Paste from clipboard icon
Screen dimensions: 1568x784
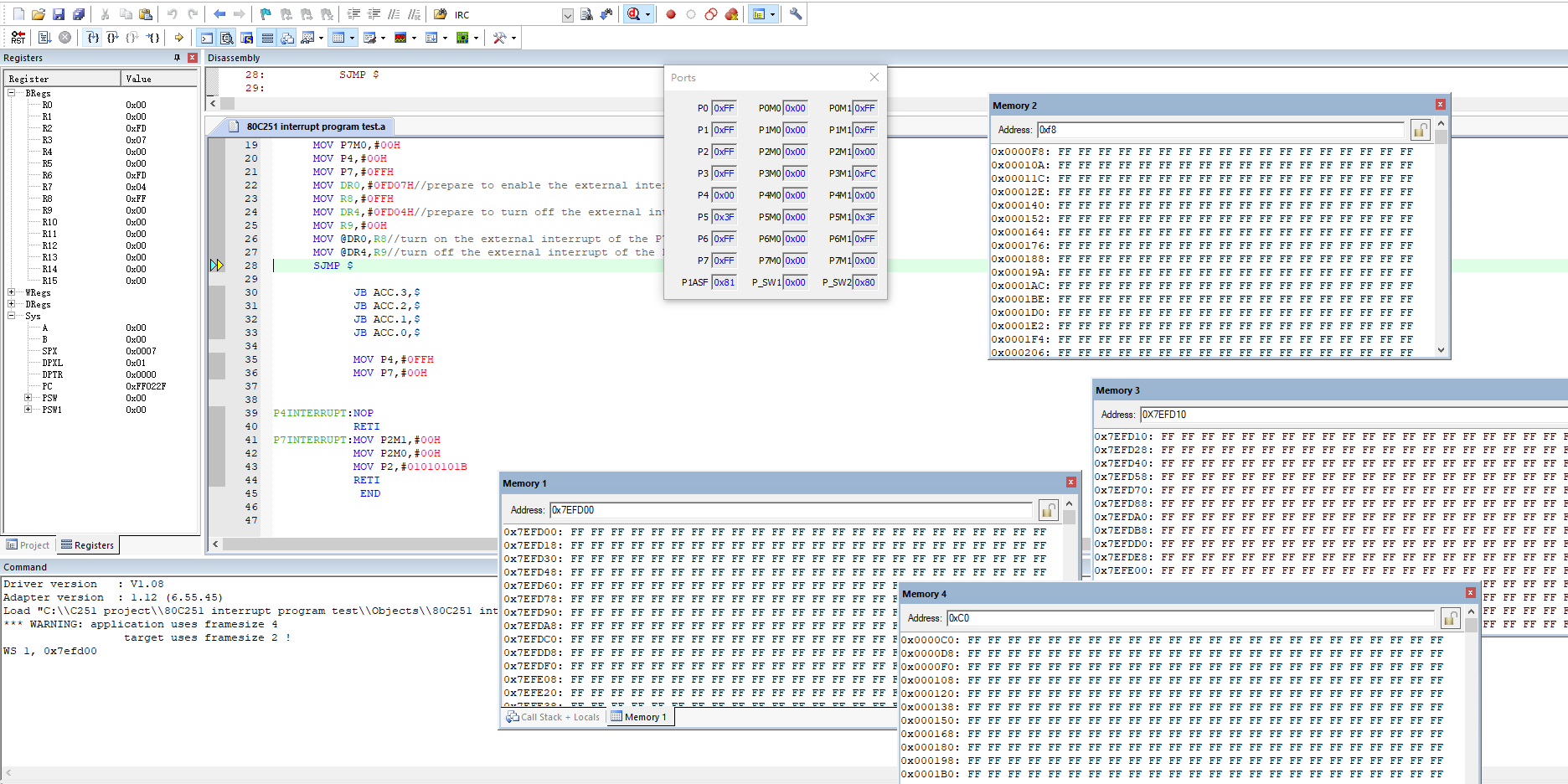tap(146, 14)
